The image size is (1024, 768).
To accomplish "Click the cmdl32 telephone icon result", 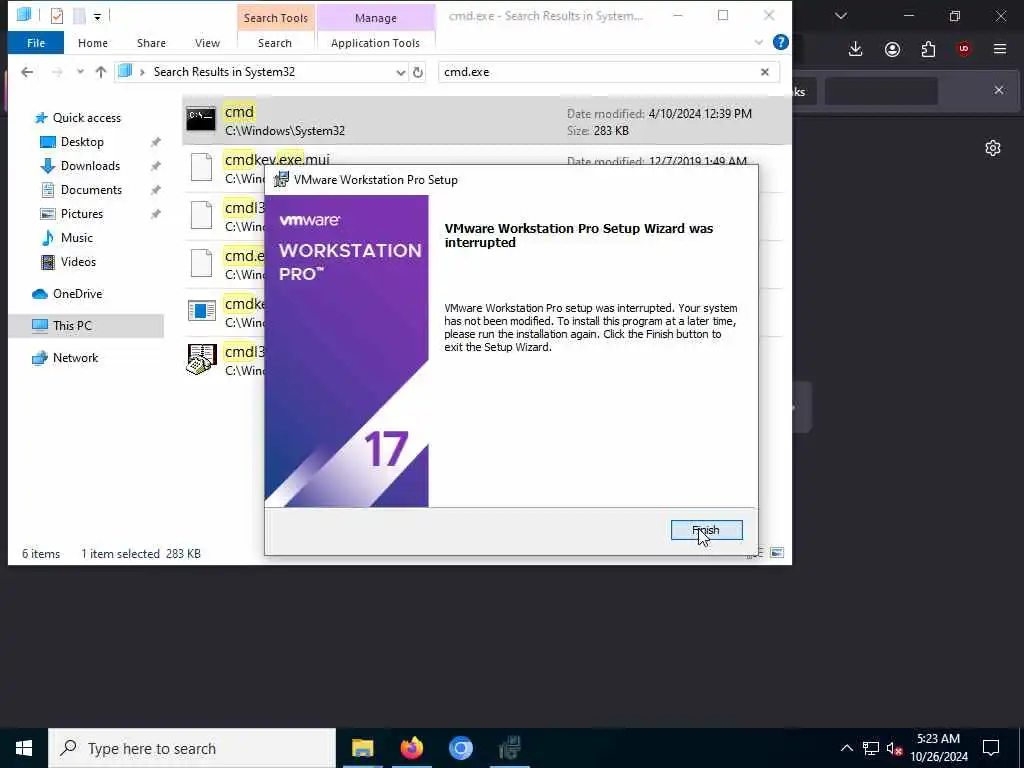I will point(201,359).
